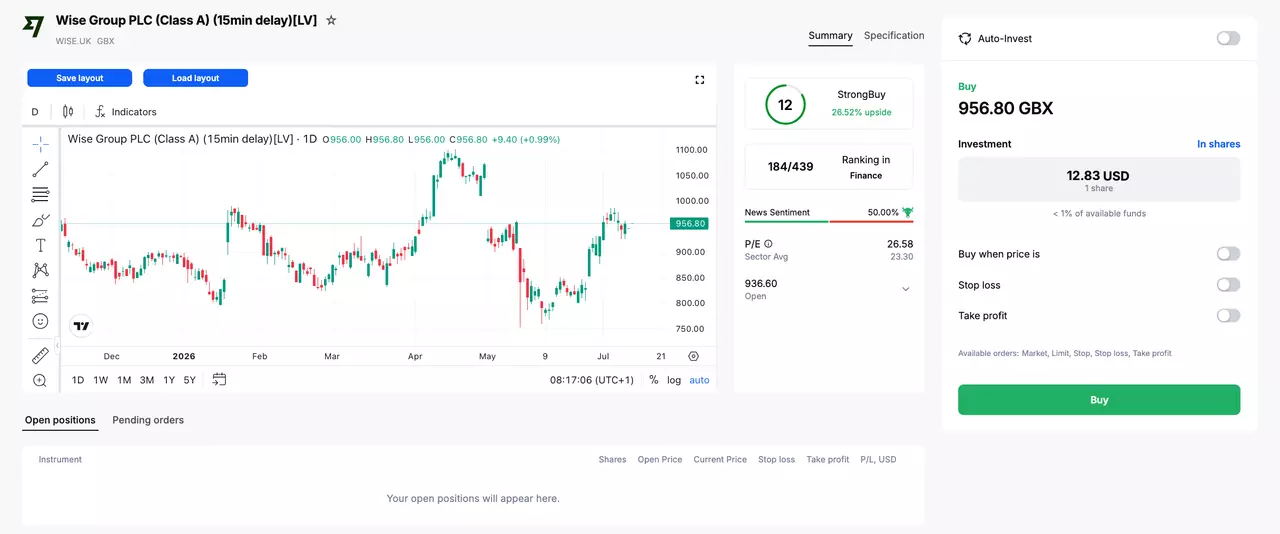The image size is (1280, 534).
Task: Click the investment amount 12.83 USD field
Action: (1099, 180)
